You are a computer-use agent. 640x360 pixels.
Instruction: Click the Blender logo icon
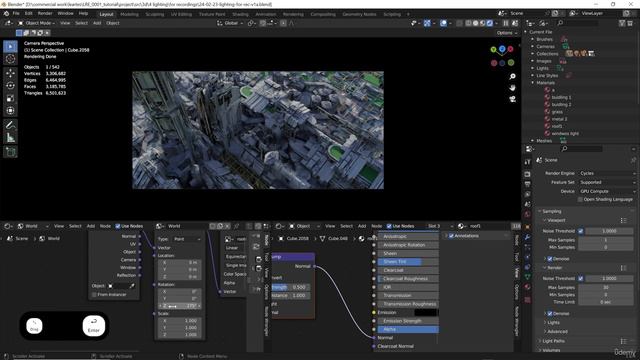pyautogui.click(x=6, y=13)
